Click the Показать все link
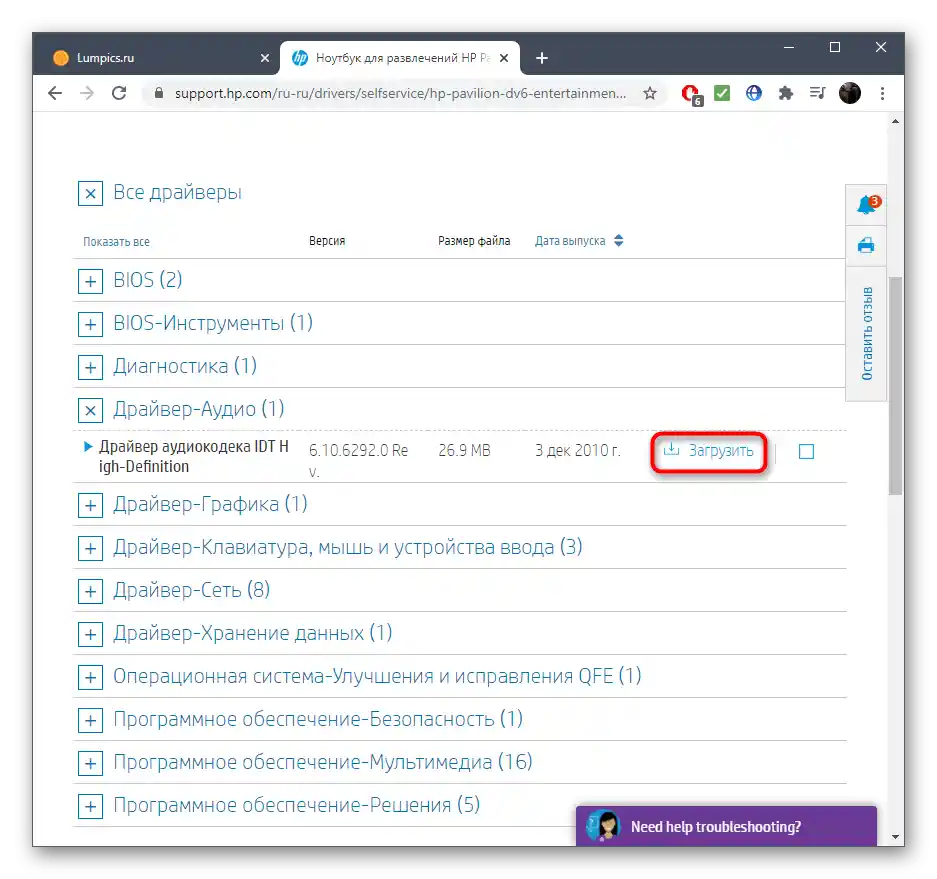The image size is (937, 879). click(x=116, y=242)
